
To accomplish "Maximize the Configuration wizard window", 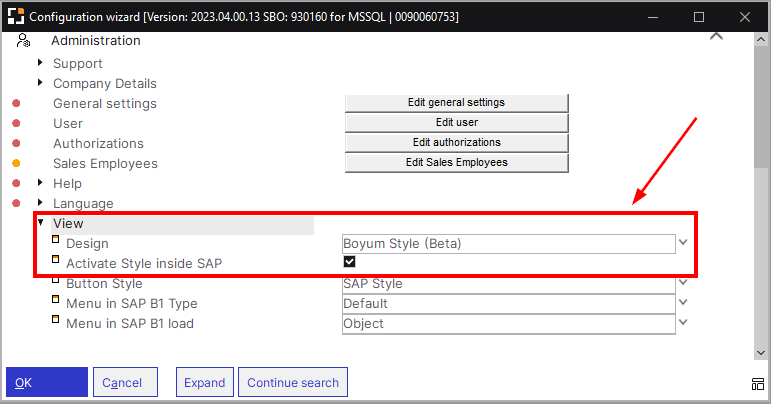I will click(699, 17).
